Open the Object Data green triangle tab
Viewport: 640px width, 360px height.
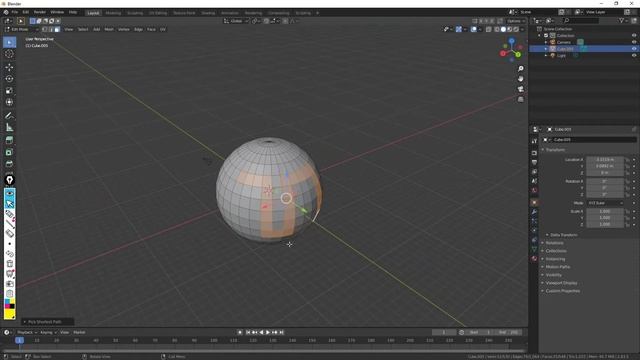coord(534,249)
